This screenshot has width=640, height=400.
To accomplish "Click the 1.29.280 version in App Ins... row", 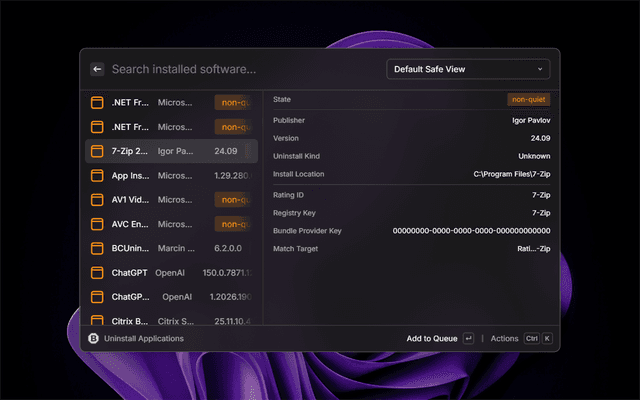I will click(x=233, y=176).
